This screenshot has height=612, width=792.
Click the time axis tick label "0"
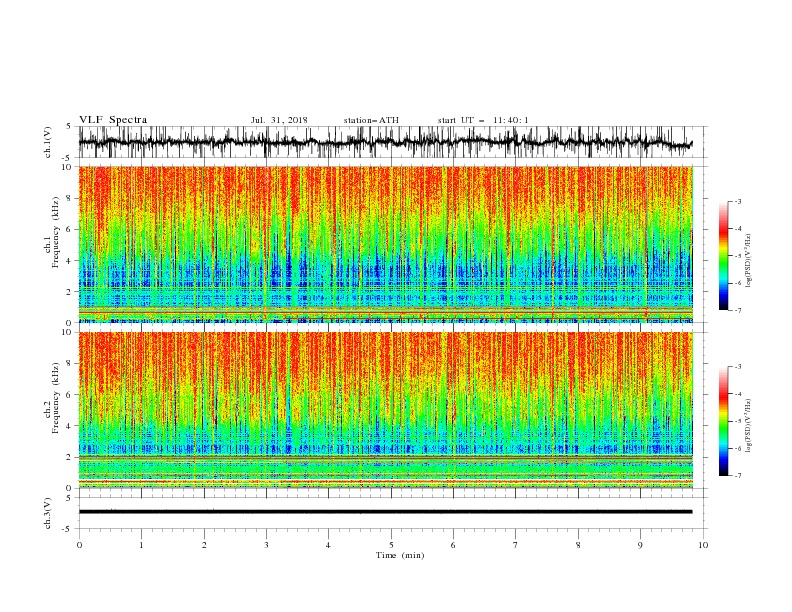coord(79,545)
